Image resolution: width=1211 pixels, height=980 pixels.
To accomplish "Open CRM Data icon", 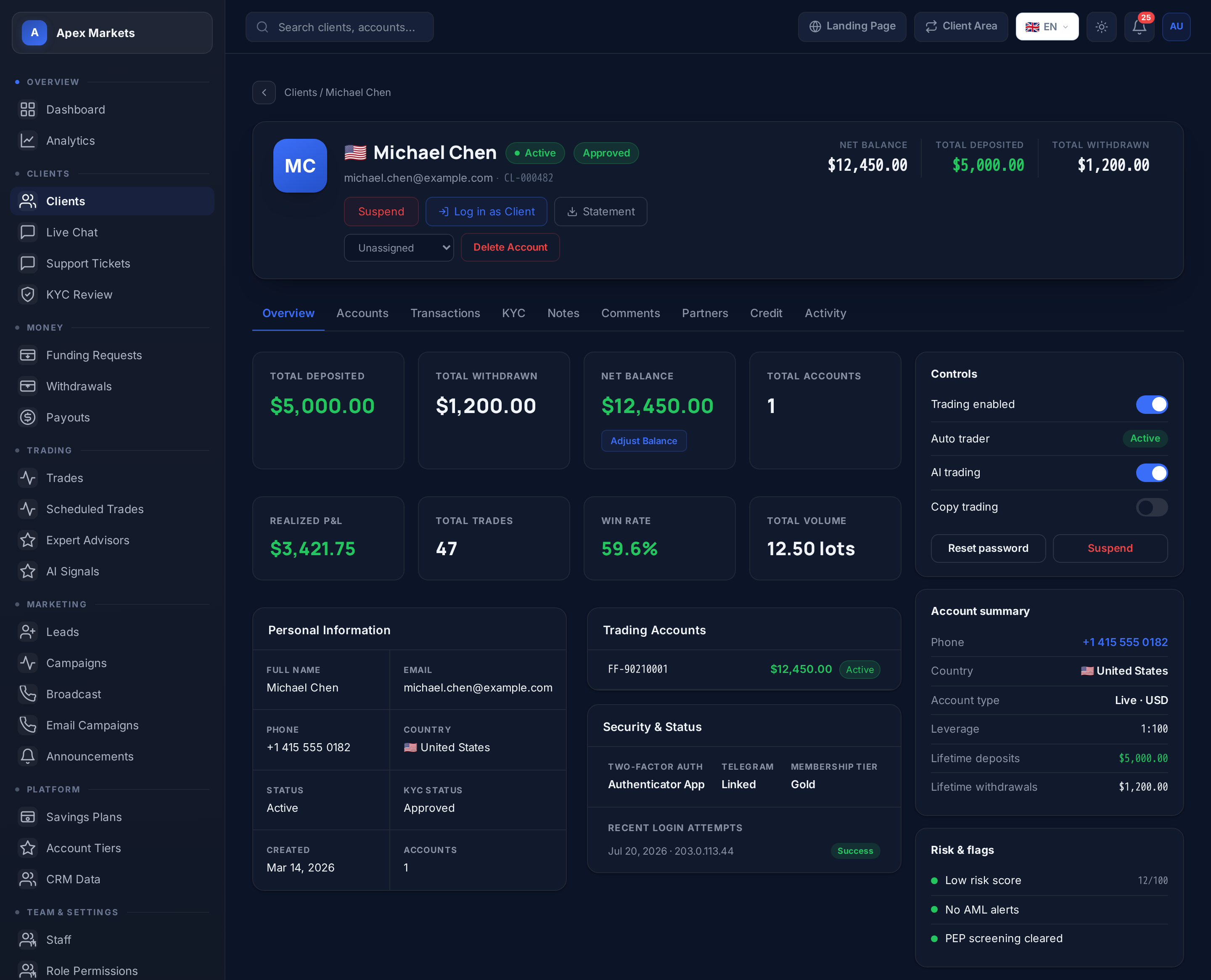I will pos(28,879).
